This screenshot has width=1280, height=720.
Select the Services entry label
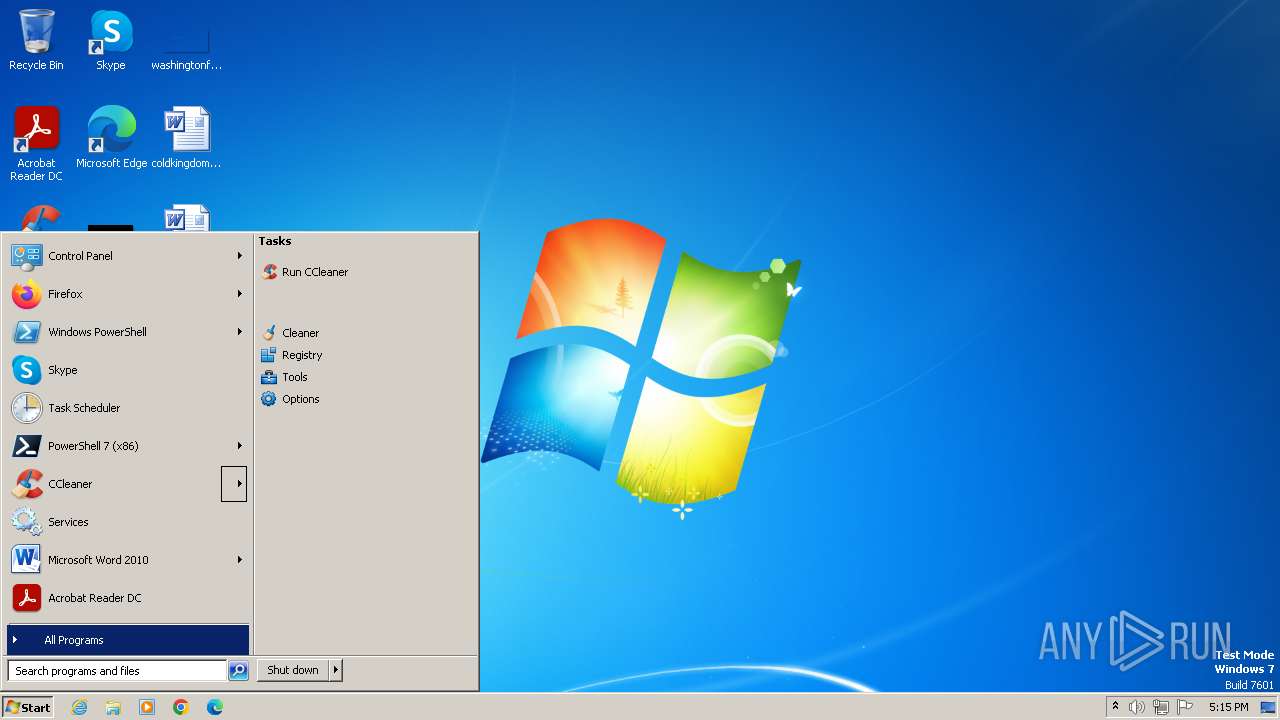(68, 522)
